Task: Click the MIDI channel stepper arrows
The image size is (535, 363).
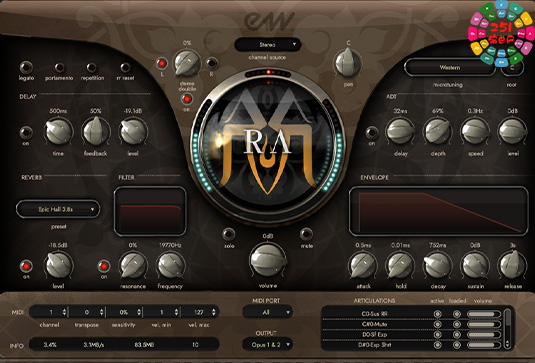Action: coord(64,312)
